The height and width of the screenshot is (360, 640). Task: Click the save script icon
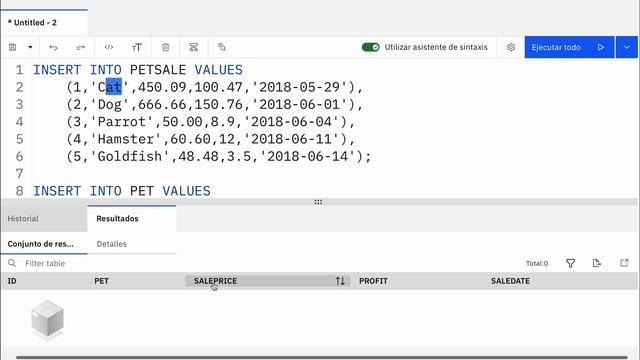(x=13, y=47)
